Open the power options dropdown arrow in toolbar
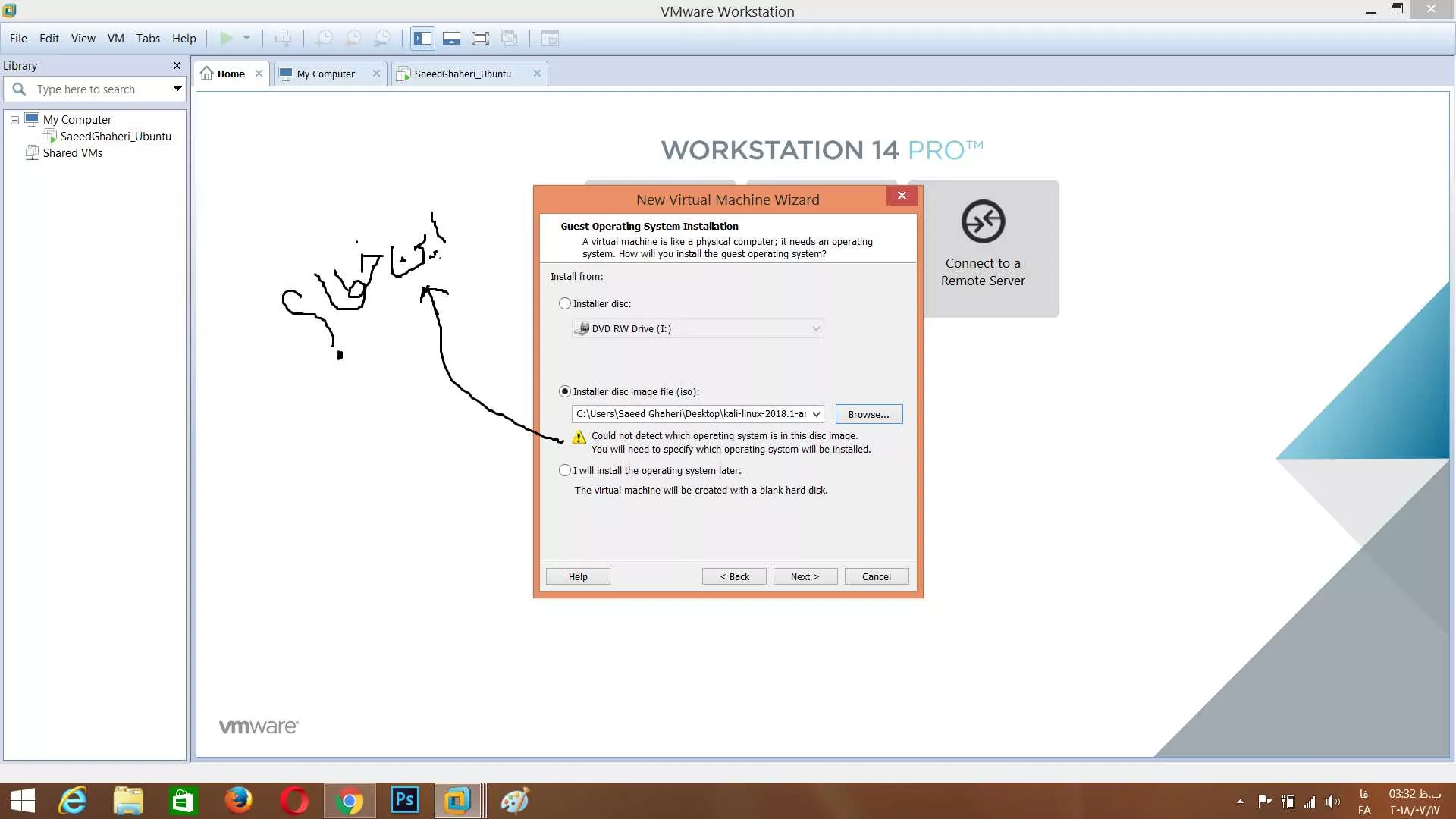Viewport: 1456px width, 819px height. tap(246, 38)
